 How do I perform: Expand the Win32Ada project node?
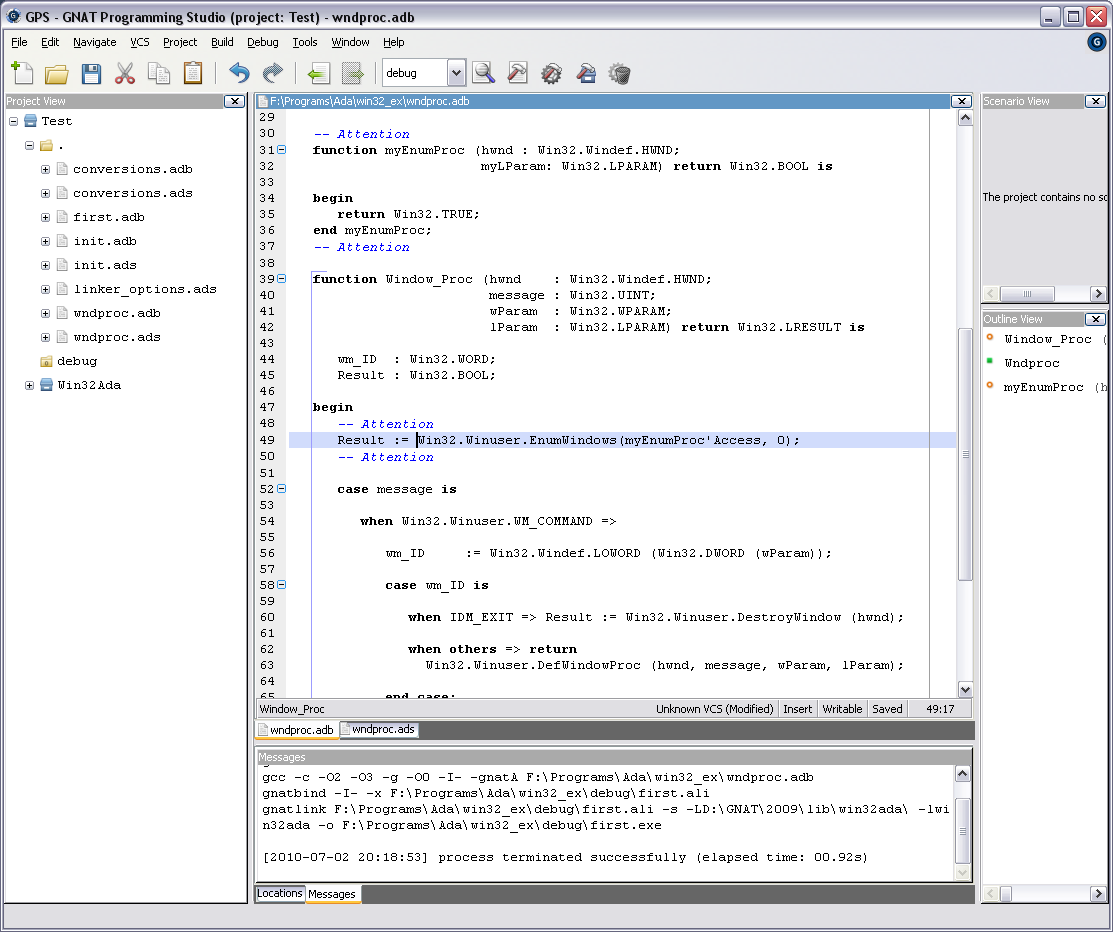tap(29, 385)
